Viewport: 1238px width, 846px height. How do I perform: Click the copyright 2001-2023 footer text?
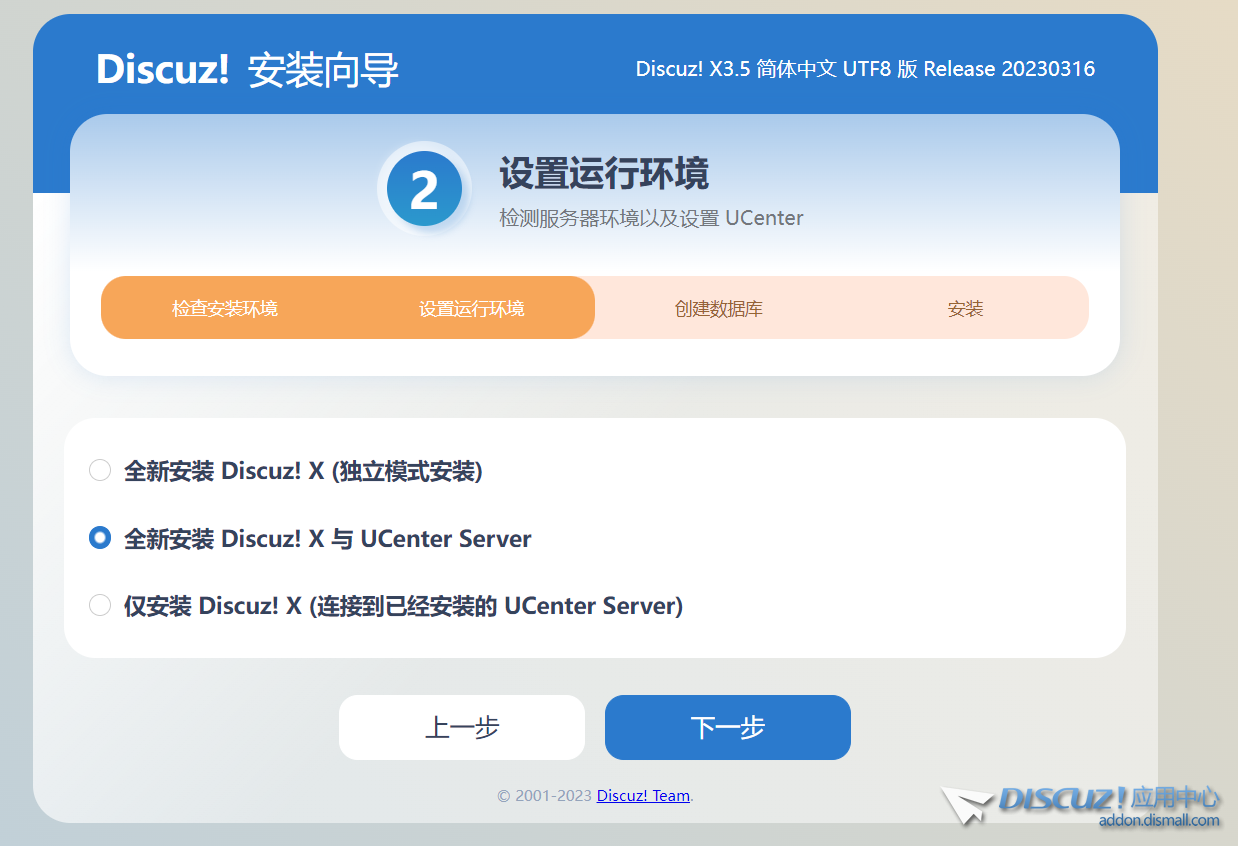tap(545, 795)
